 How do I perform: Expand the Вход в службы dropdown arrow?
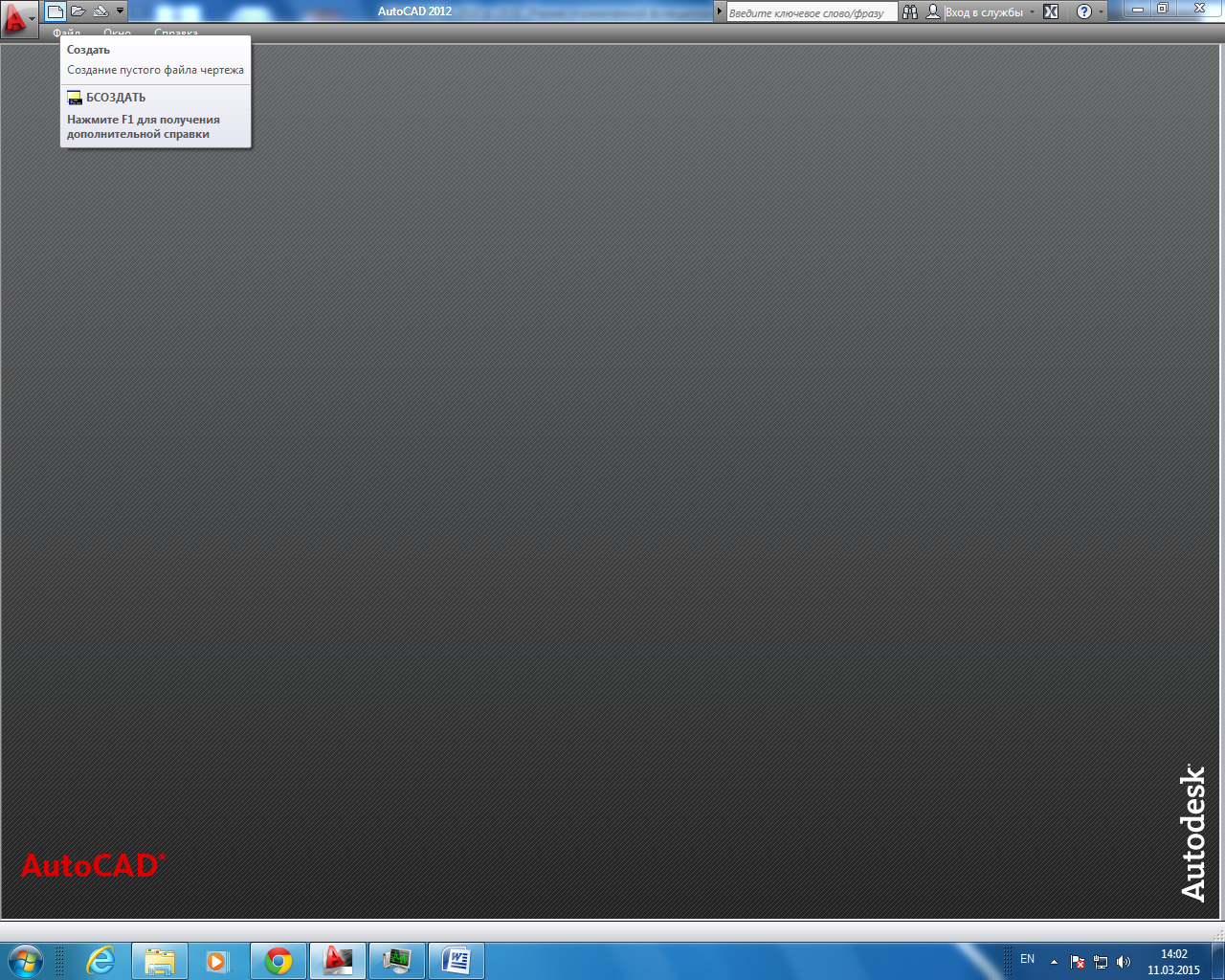1032,12
